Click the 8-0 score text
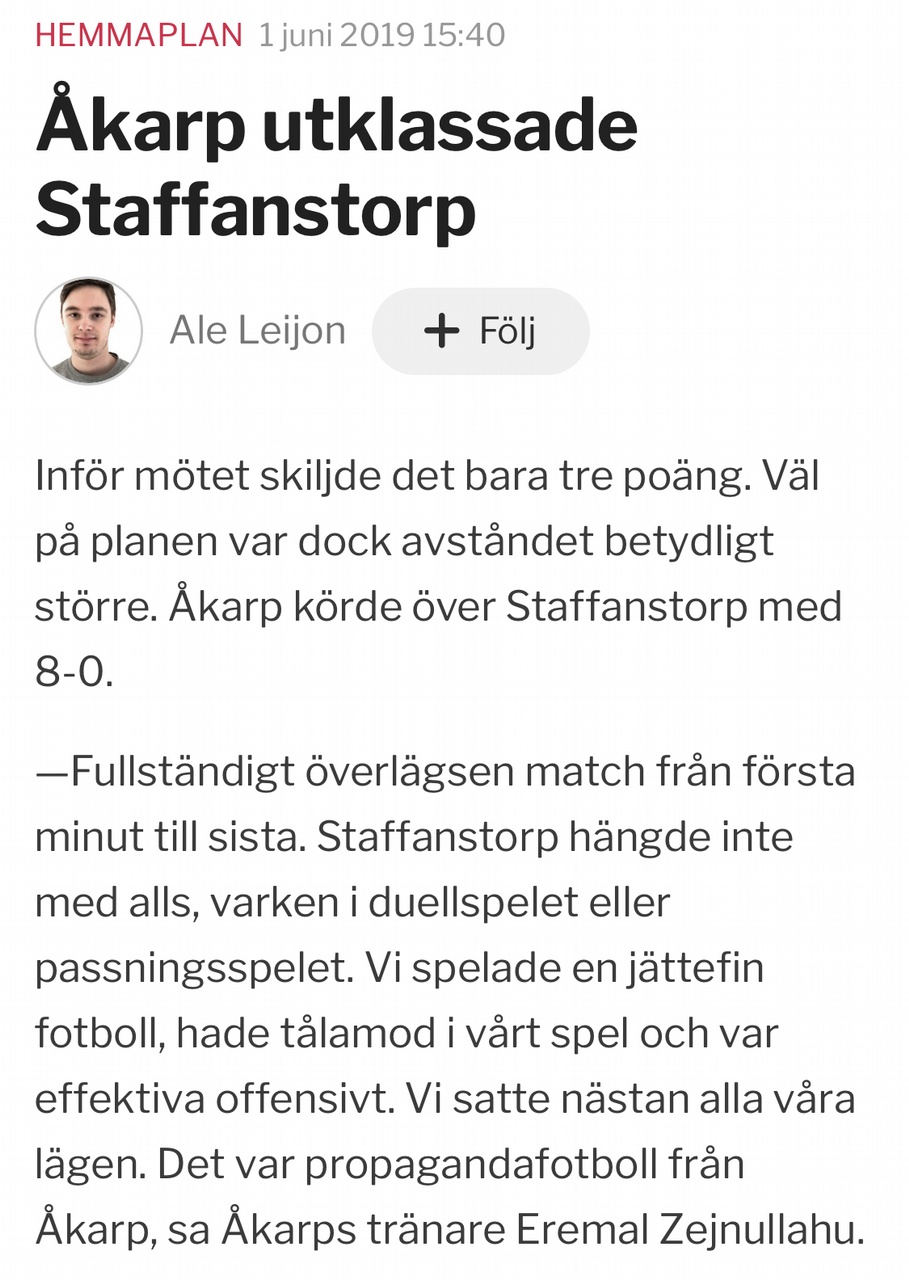The height and width of the screenshot is (1280, 909). pyautogui.click(x=72, y=671)
